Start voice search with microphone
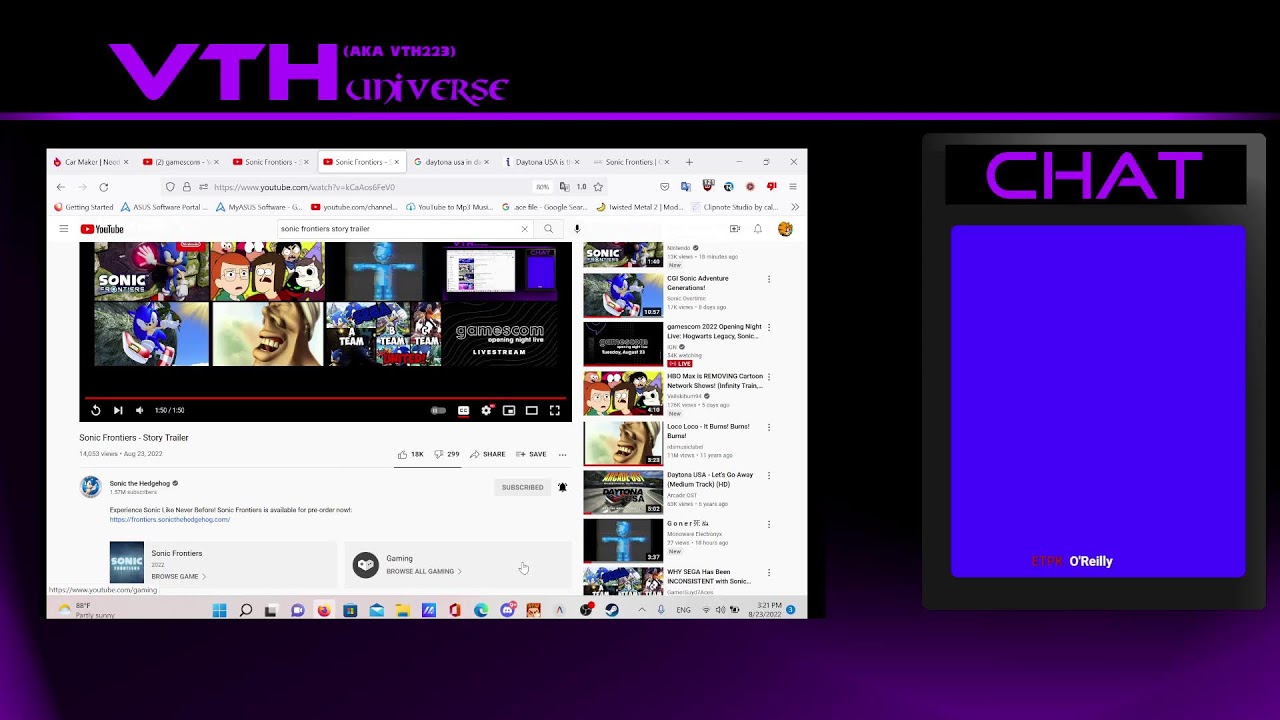This screenshot has width=1280, height=720. [x=577, y=229]
